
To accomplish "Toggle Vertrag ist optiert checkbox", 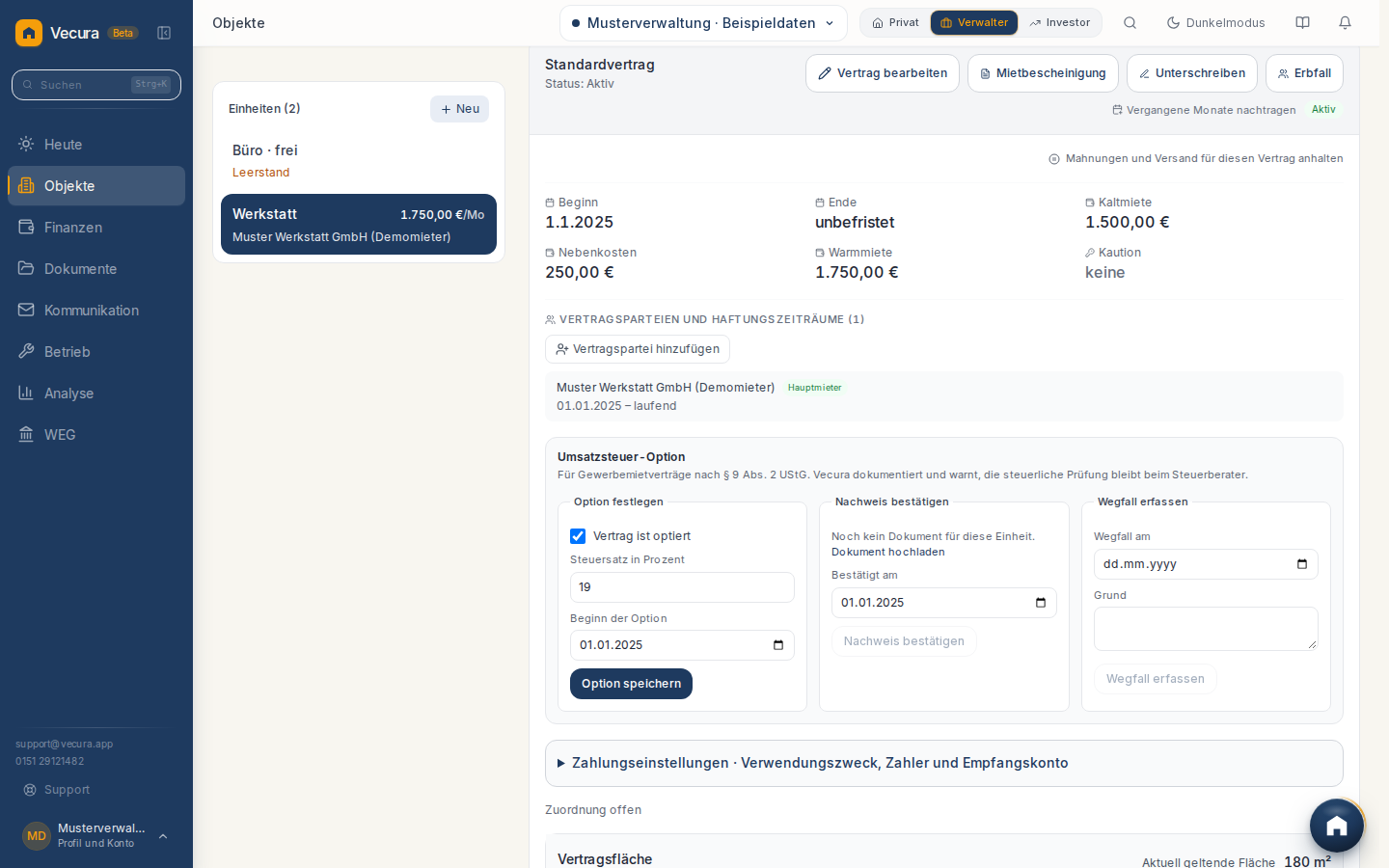I will 578,536.
